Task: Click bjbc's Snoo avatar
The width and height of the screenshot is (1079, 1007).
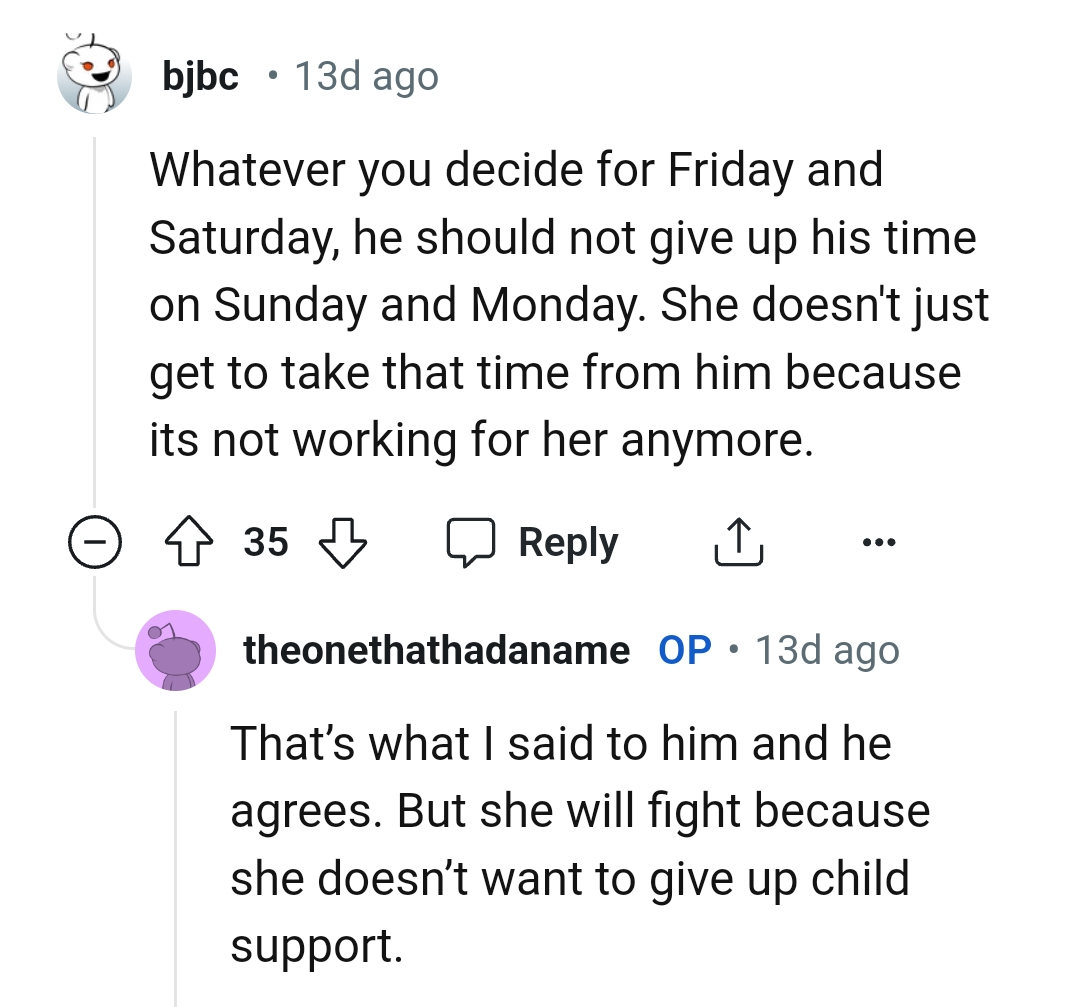Action: click(x=94, y=75)
